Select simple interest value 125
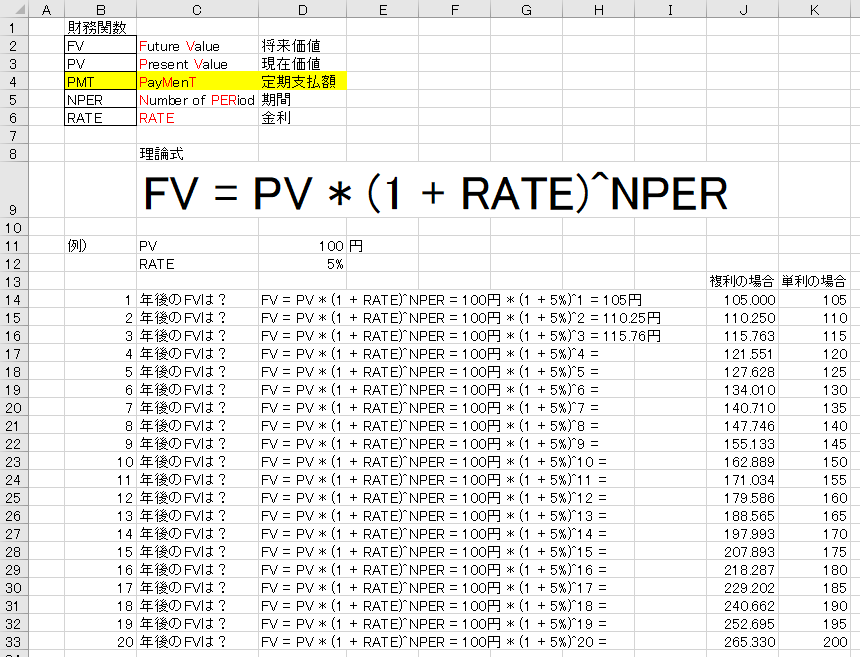Screen dimensions: 860x657 pos(814,372)
